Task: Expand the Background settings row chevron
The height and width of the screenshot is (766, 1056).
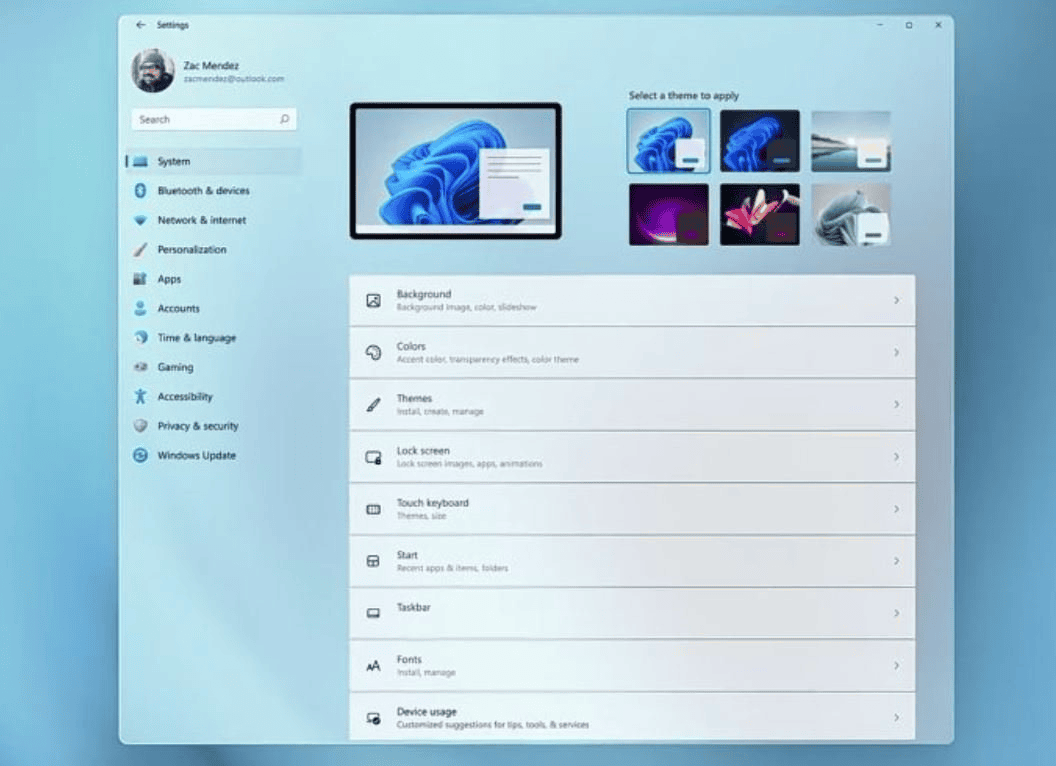Action: pyautogui.click(x=897, y=299)
